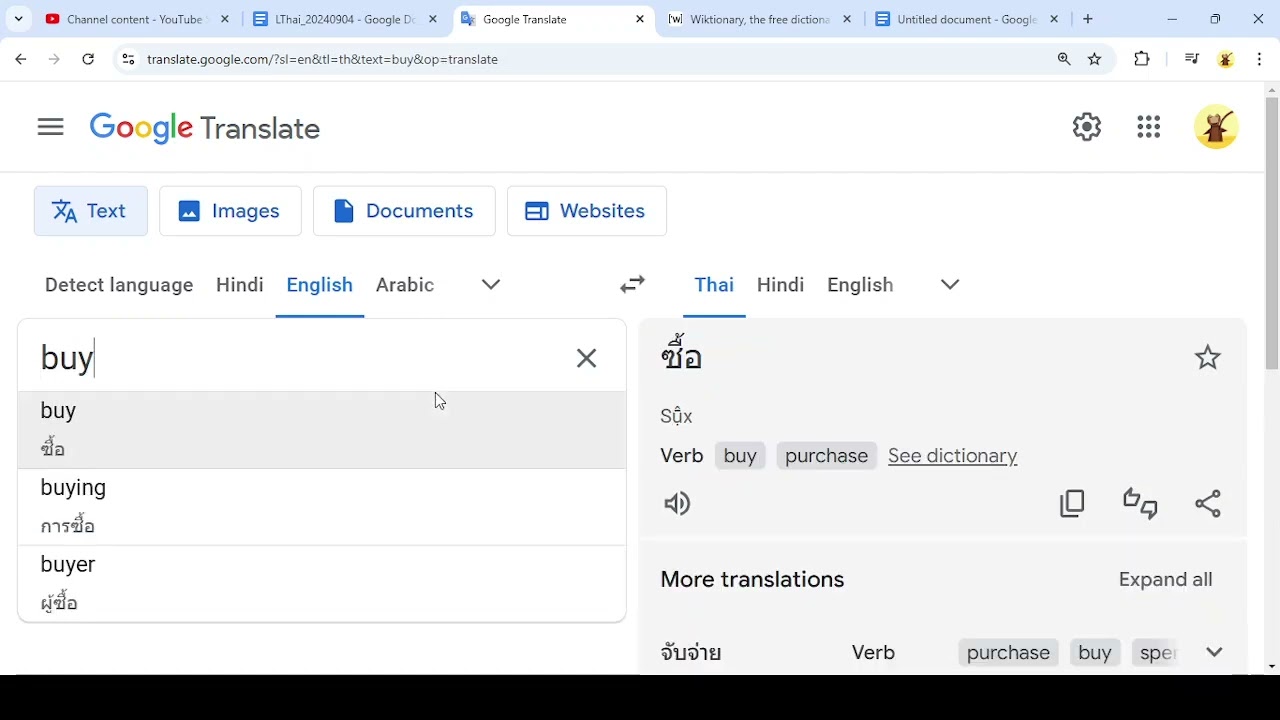Open Chrome three-dot menu
This screenshot has width=1280, height=720.
point(1260,59)
